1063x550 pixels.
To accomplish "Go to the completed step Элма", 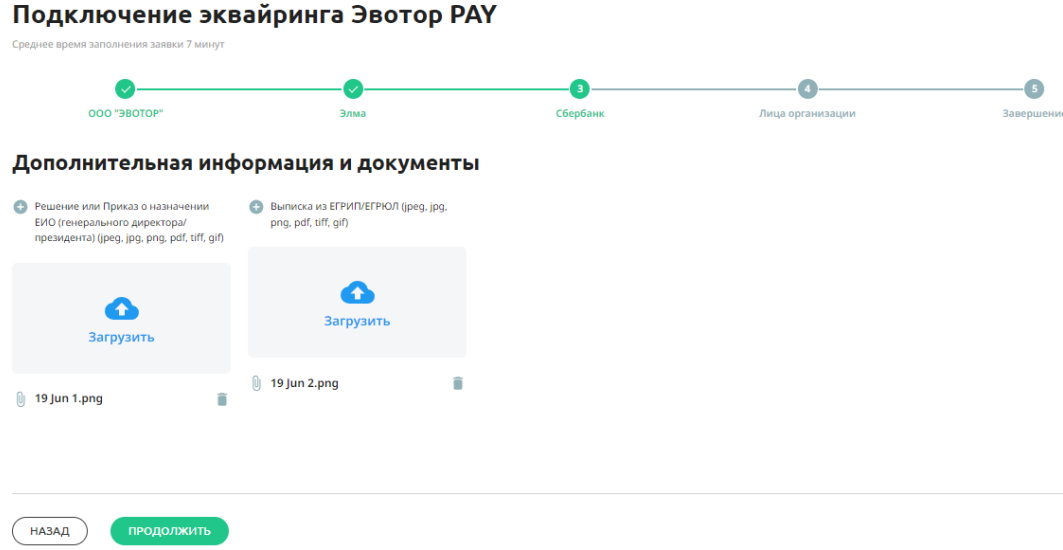I will 353,89.
